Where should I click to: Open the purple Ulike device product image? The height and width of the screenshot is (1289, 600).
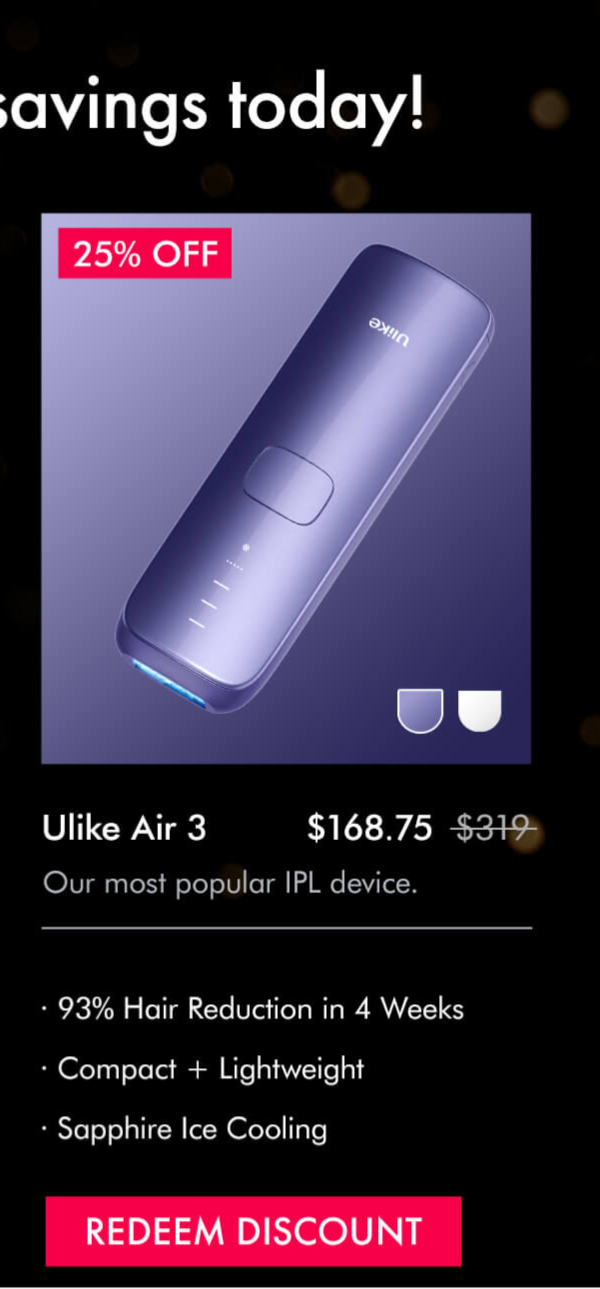[286, 488]
